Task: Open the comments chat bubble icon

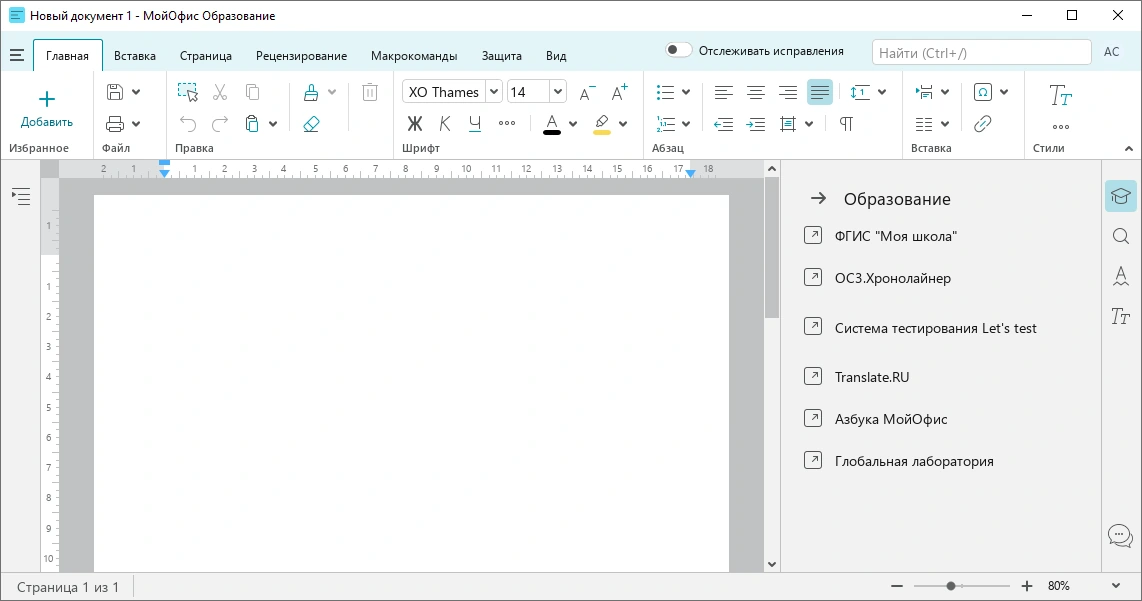Action: click(1120, 535)
